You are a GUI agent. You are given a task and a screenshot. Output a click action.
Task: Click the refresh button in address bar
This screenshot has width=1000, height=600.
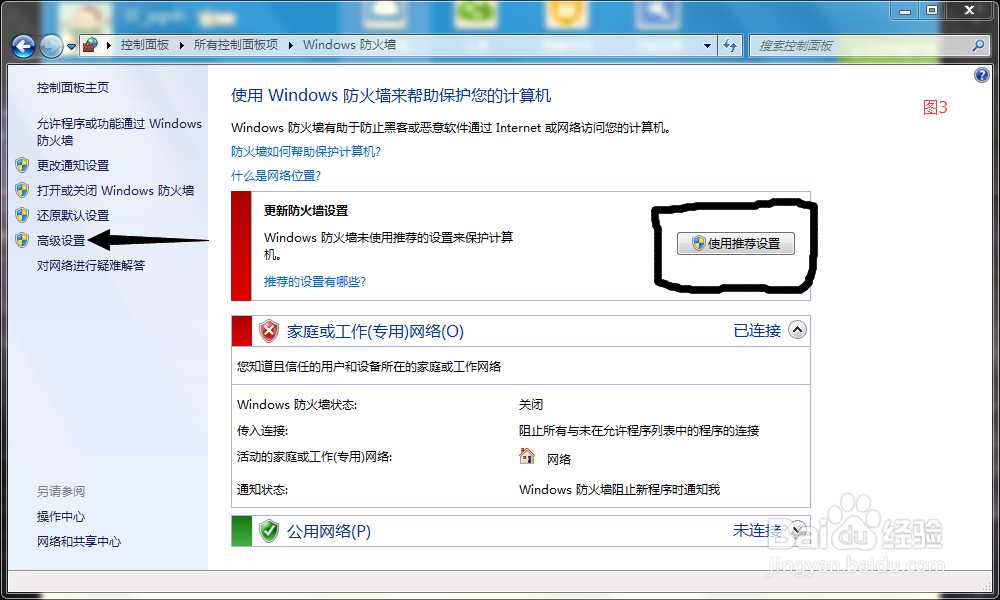coord(730,46)
